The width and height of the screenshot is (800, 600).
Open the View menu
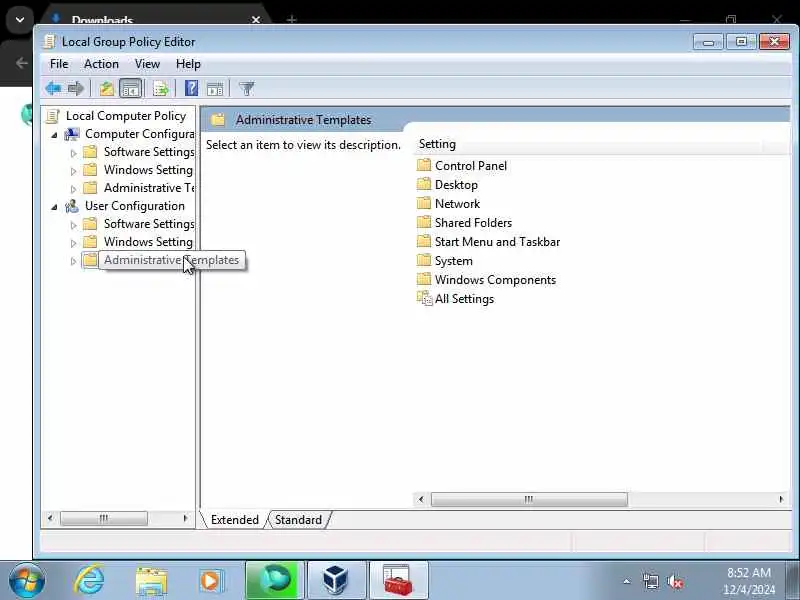point(147,64)
